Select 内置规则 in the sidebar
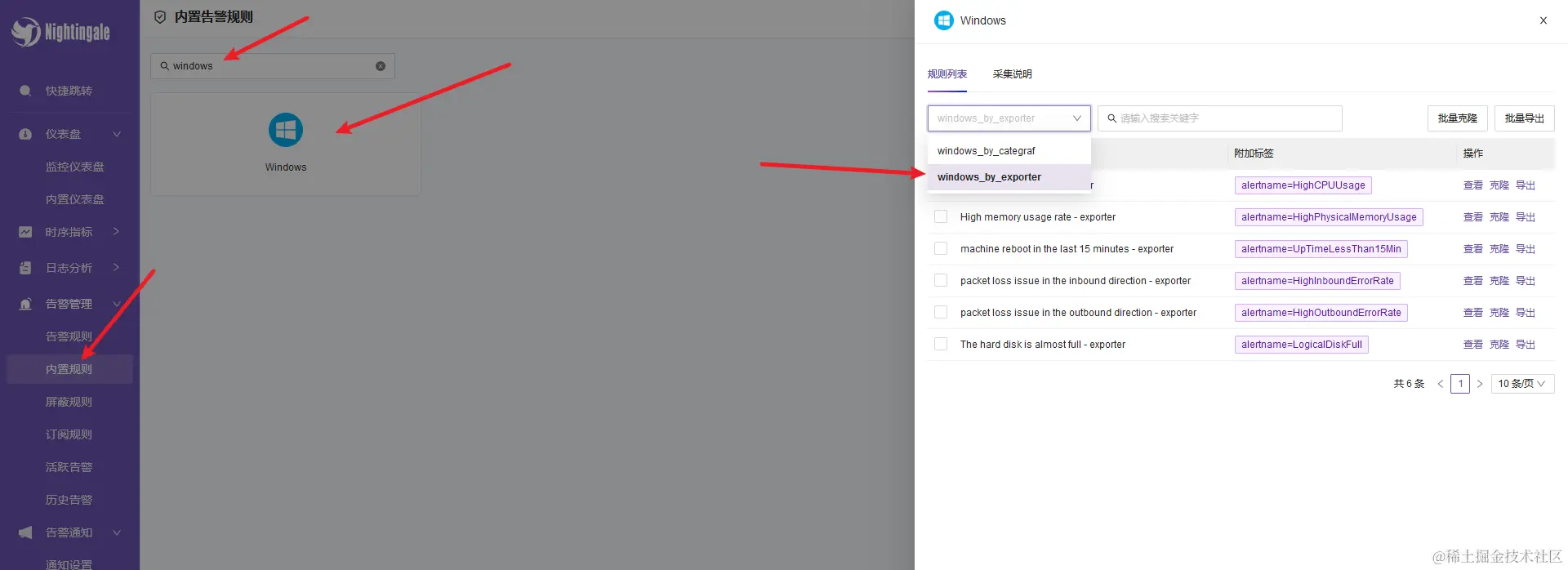The width and height of the screenshot is (1568, 570). click(69, 369)
